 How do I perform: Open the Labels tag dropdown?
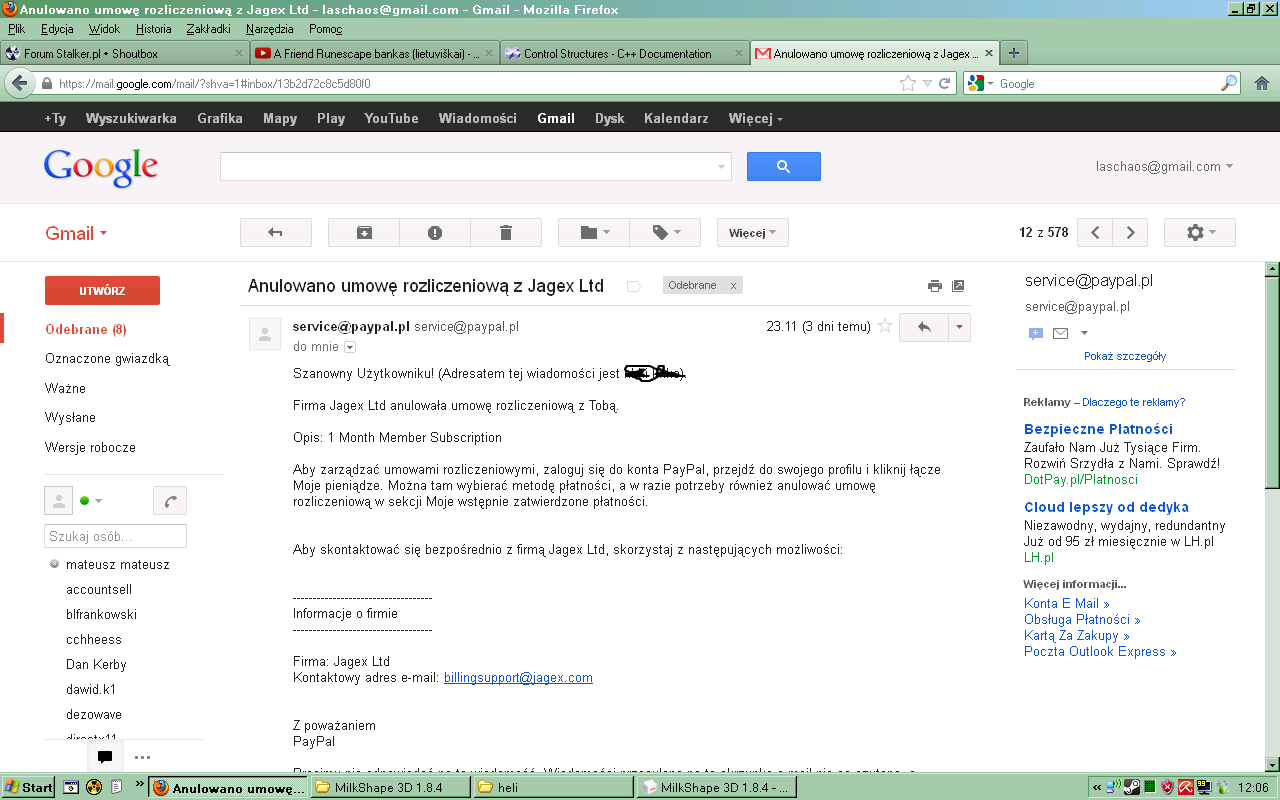[665, 233]
